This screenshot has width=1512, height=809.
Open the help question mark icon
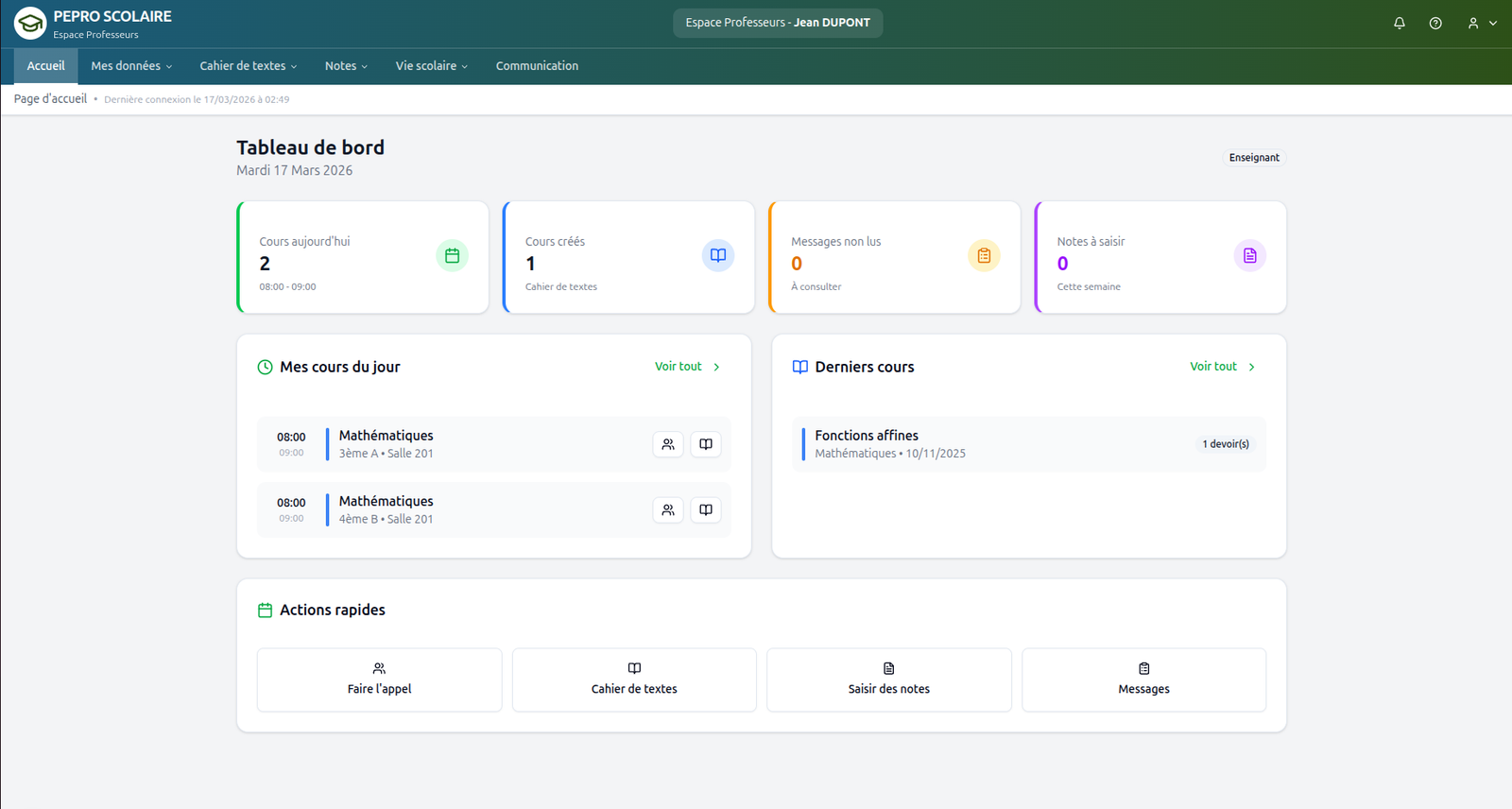1435,24
